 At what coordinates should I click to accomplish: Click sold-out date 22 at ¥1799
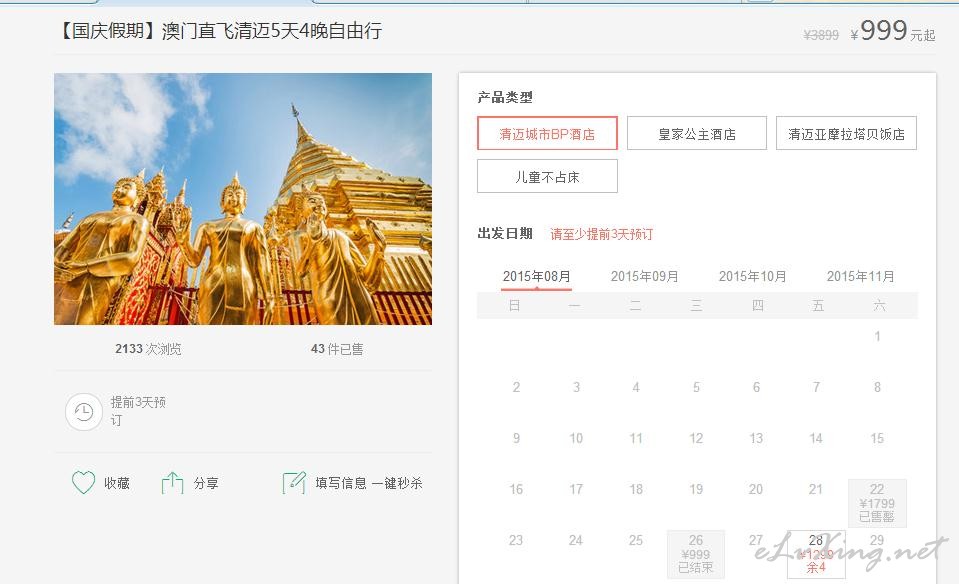877,503
